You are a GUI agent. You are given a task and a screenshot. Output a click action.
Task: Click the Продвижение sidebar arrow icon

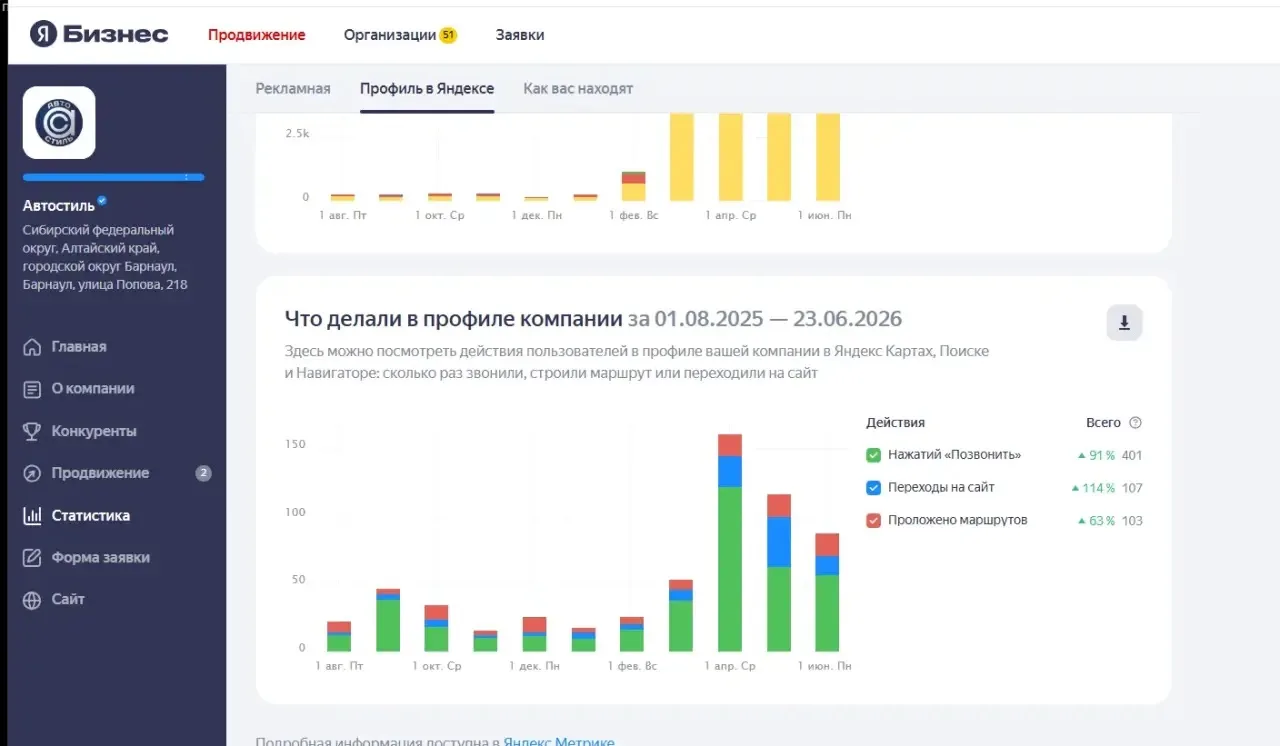click(32, 473)
